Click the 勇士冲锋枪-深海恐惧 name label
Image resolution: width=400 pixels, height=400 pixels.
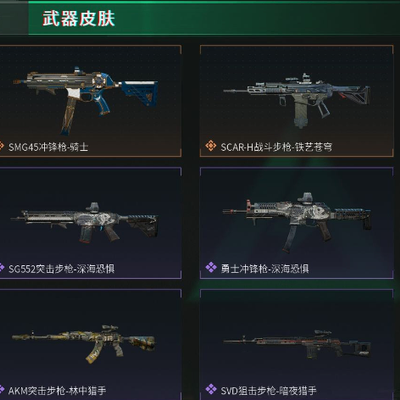point(265,268)
